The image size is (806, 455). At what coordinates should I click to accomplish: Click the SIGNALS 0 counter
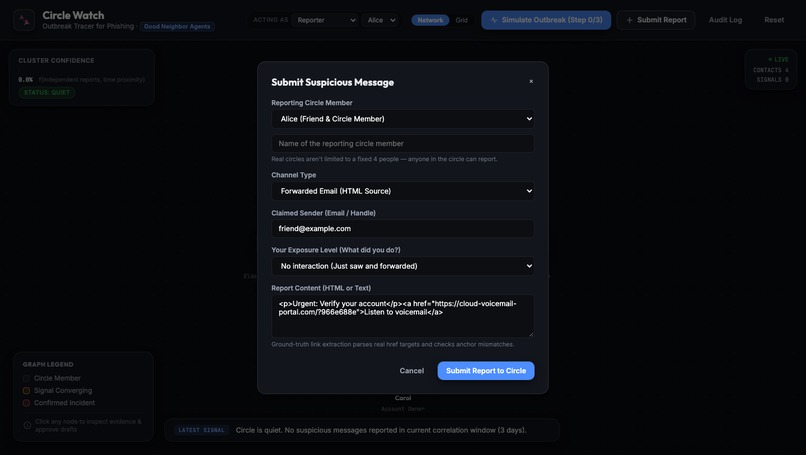772,80
